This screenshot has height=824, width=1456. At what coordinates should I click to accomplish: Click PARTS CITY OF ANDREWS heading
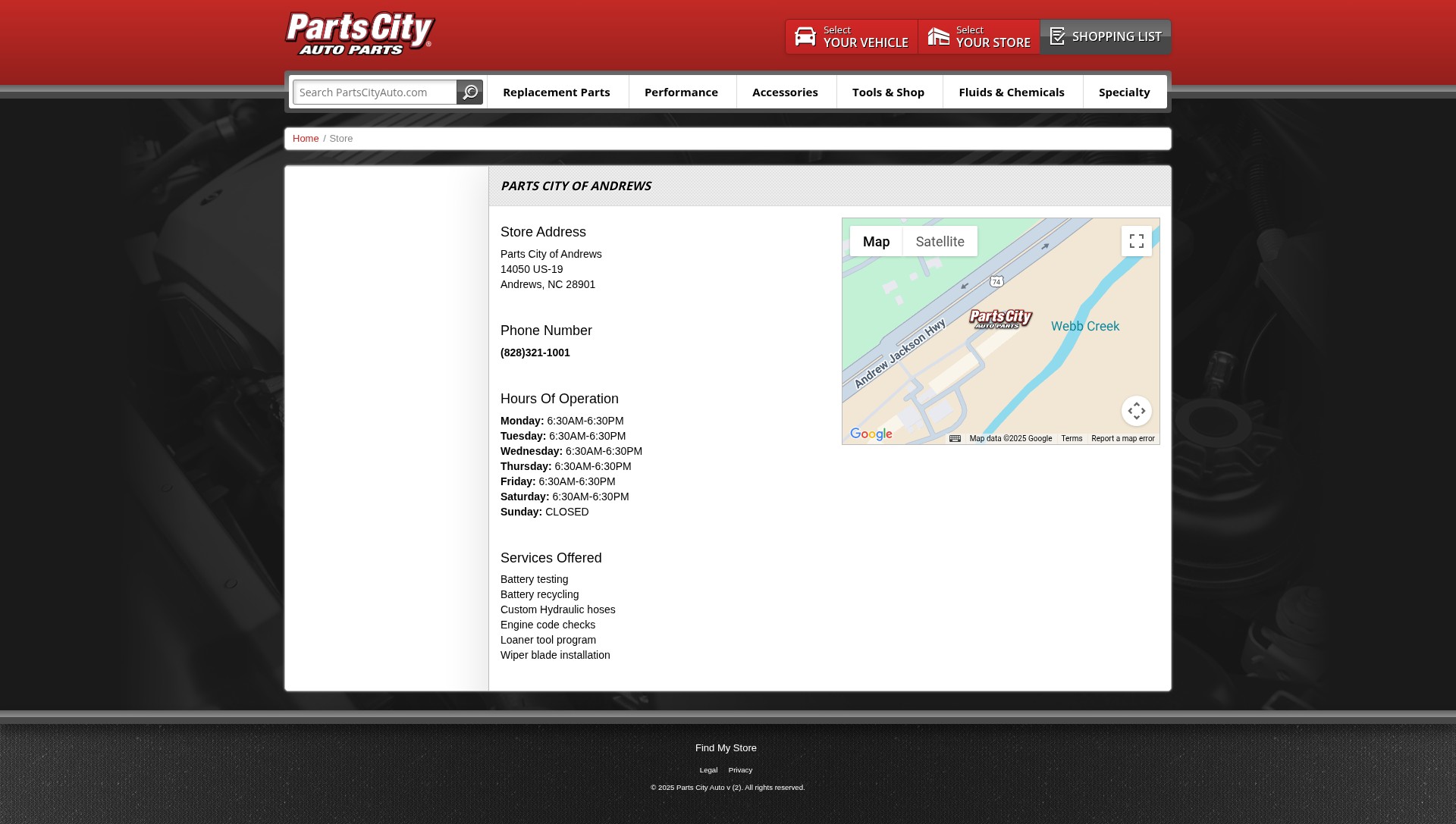576,186
